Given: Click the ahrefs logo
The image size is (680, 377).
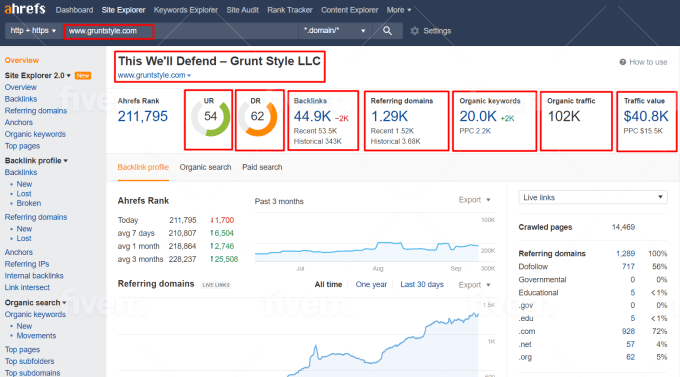Looking at the screenshot, I should (25, 9).
